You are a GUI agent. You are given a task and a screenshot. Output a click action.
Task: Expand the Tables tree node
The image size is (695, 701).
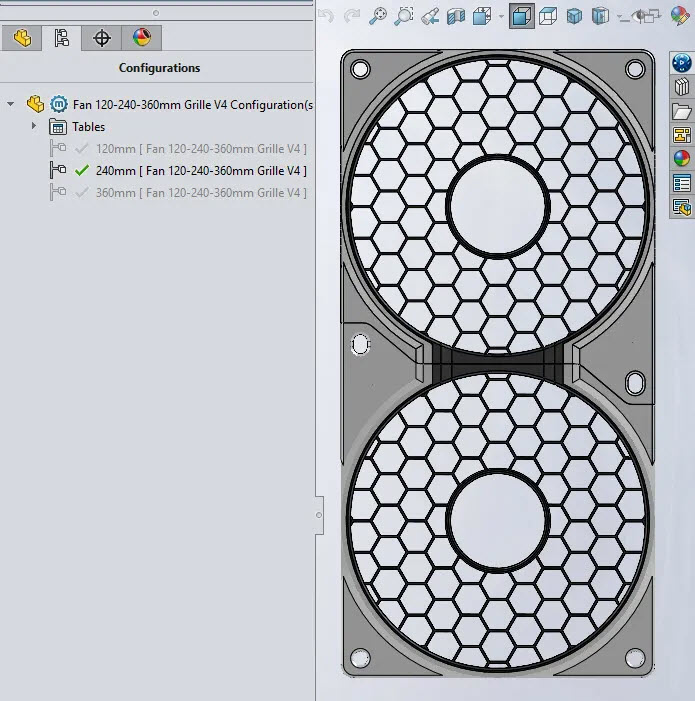(x=34, y=127)
